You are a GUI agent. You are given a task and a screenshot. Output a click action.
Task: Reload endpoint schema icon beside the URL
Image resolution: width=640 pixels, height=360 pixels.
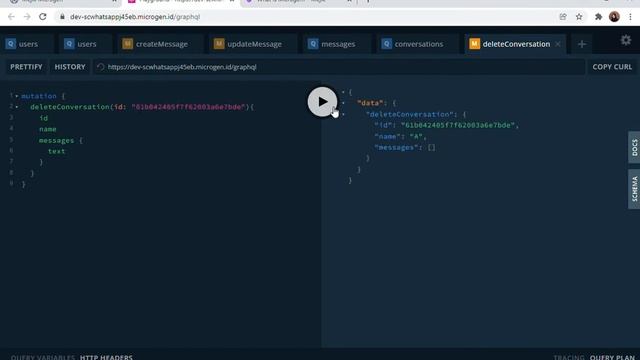101,67
